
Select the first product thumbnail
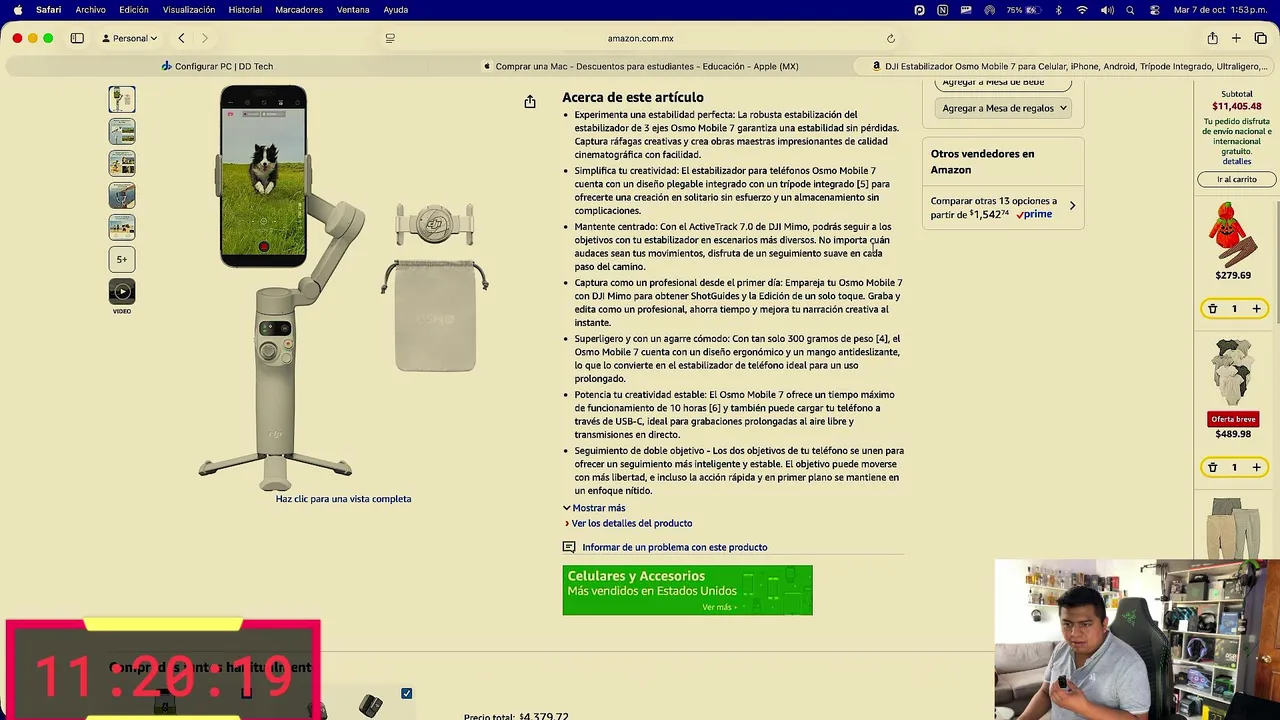tap(122, 99)
